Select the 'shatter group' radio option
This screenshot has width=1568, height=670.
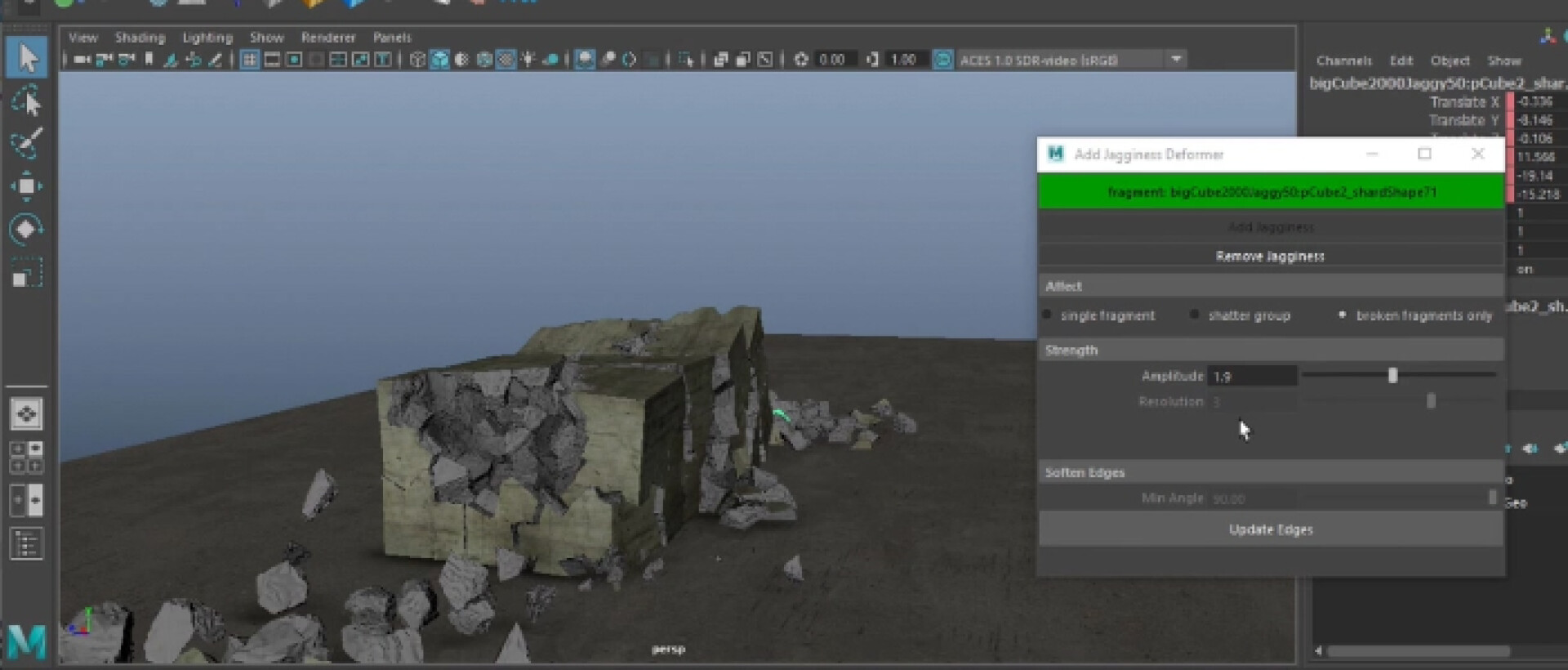coord(1196,315)
